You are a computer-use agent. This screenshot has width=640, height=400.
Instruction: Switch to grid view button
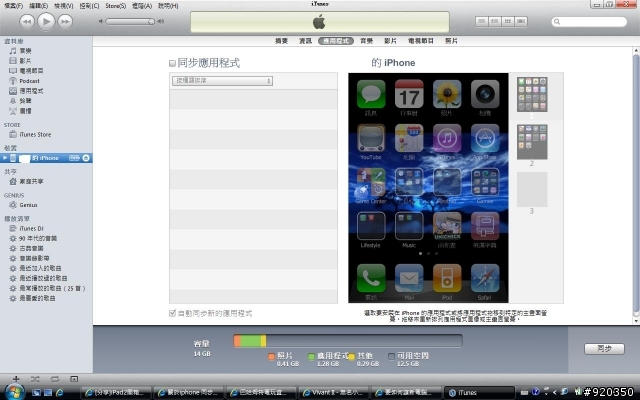point(508,21)
